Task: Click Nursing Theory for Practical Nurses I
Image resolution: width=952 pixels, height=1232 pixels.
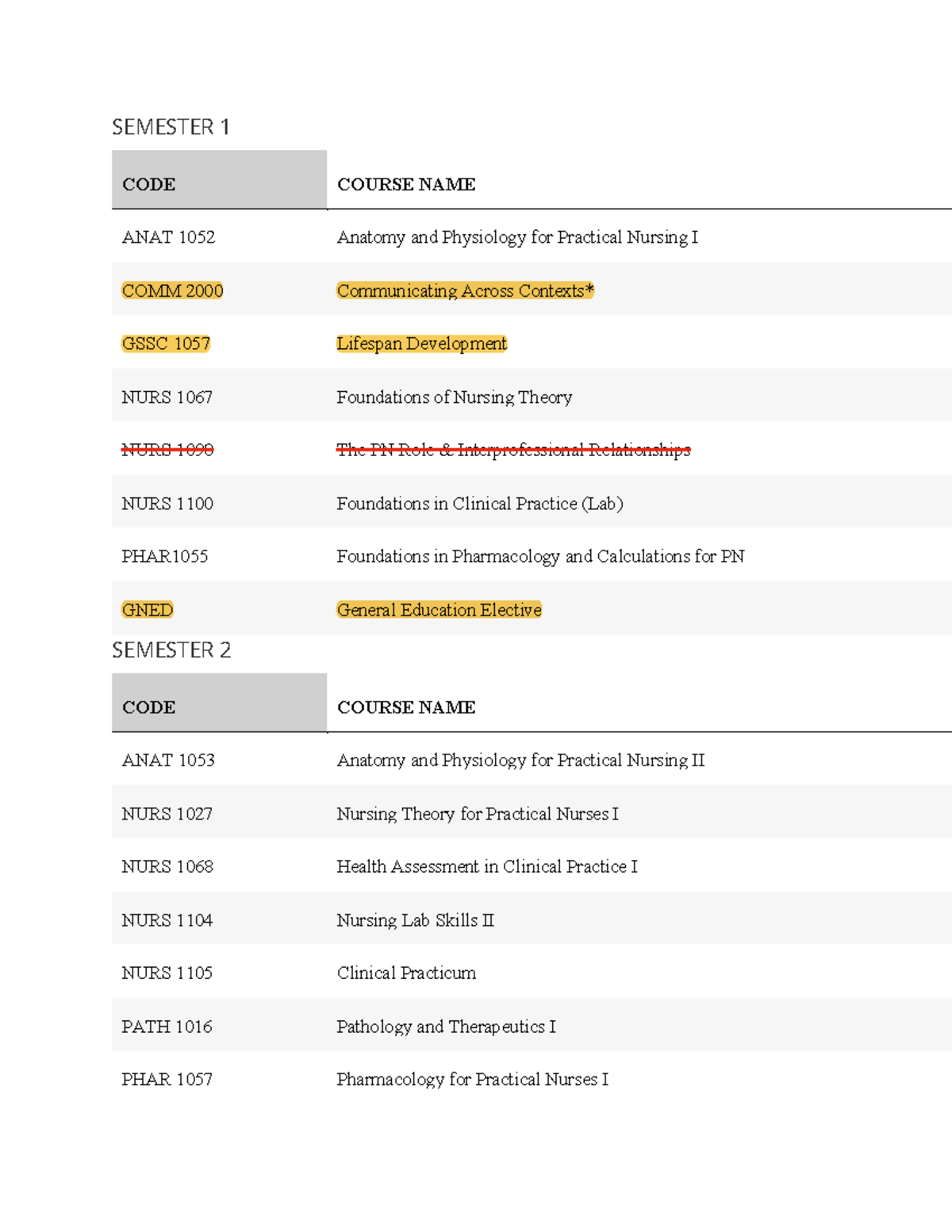Action: point(478,813)
